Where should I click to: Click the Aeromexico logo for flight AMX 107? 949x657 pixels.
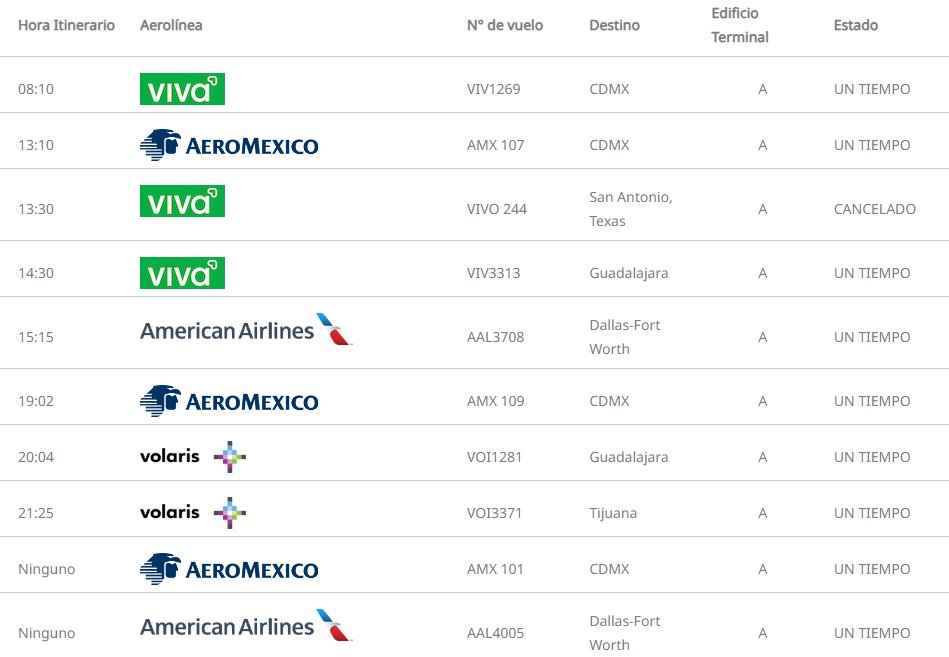pyautogui.click(x=229, y=145)
